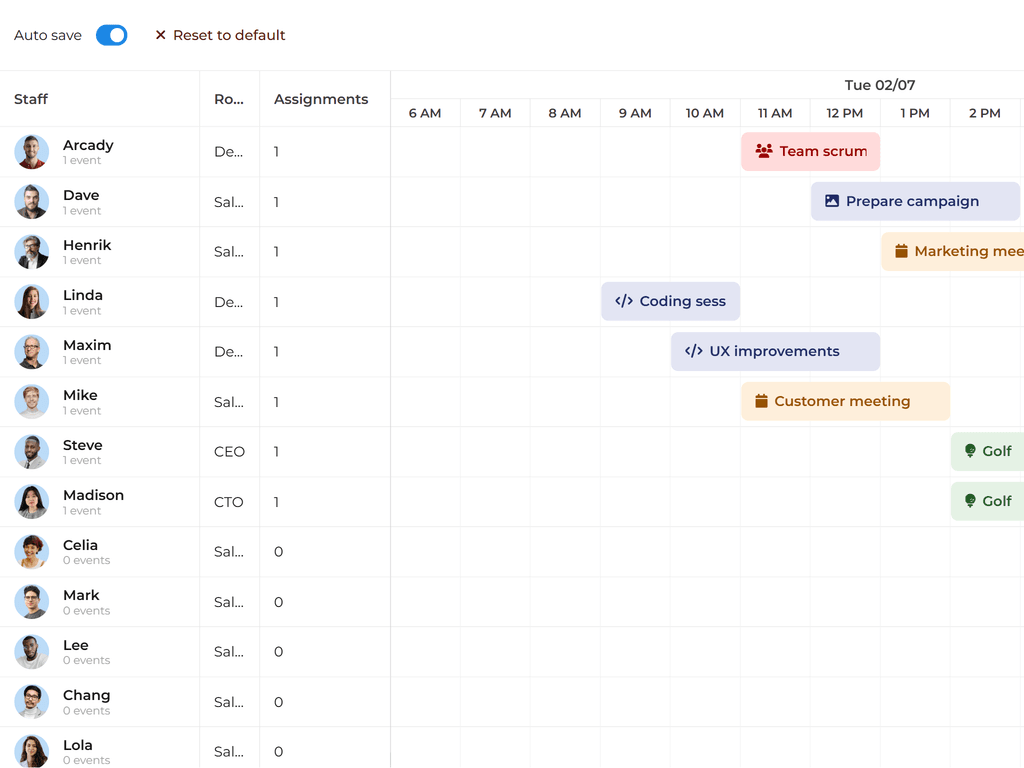Screen dimensions: 1024x768
Task: Toggle the Auto save switch
Action: click(111, 35)
